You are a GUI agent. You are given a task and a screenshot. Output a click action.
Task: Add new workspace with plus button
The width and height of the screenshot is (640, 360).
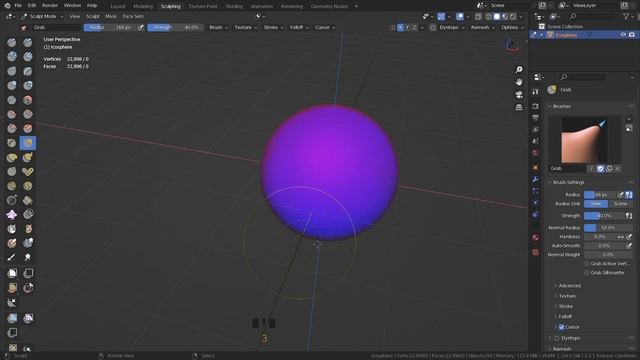[x=356, y=6]
